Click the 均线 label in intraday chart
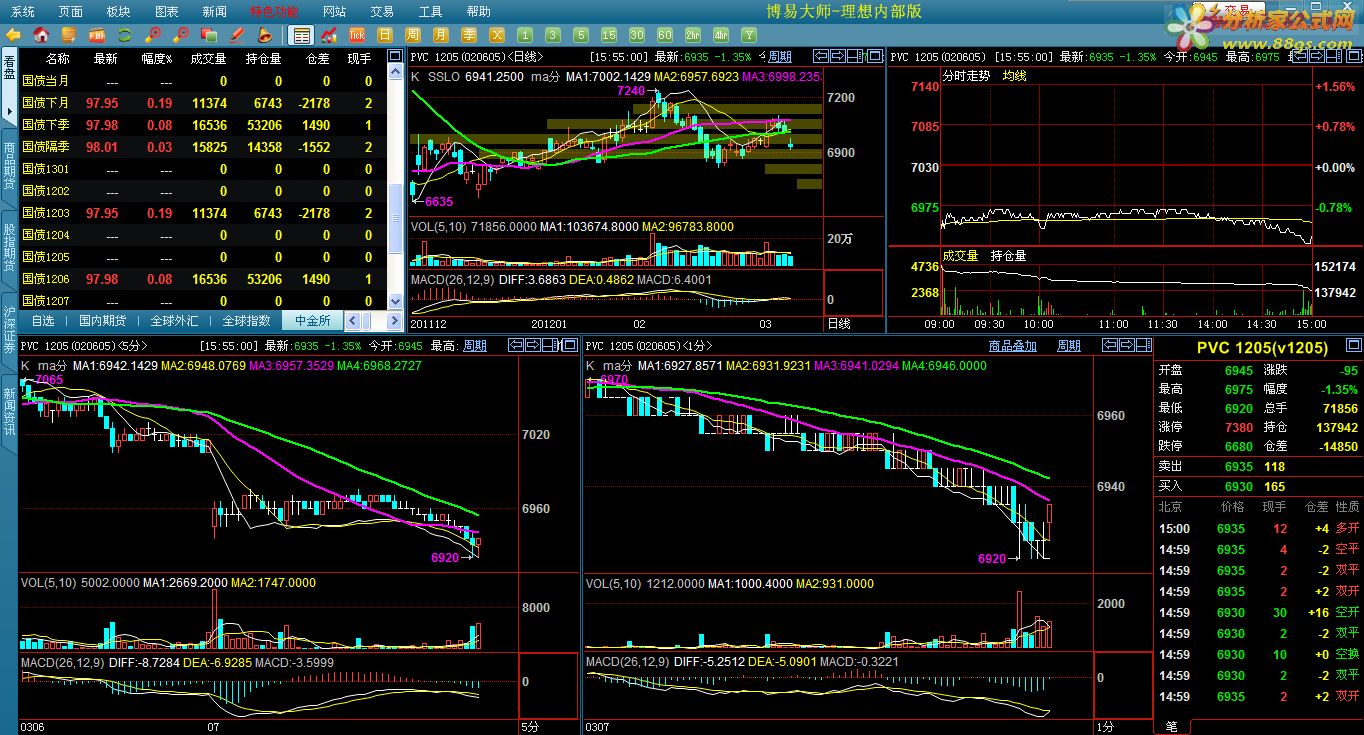This screenshot has width=1364, height=735. [x=1014, y=76]
